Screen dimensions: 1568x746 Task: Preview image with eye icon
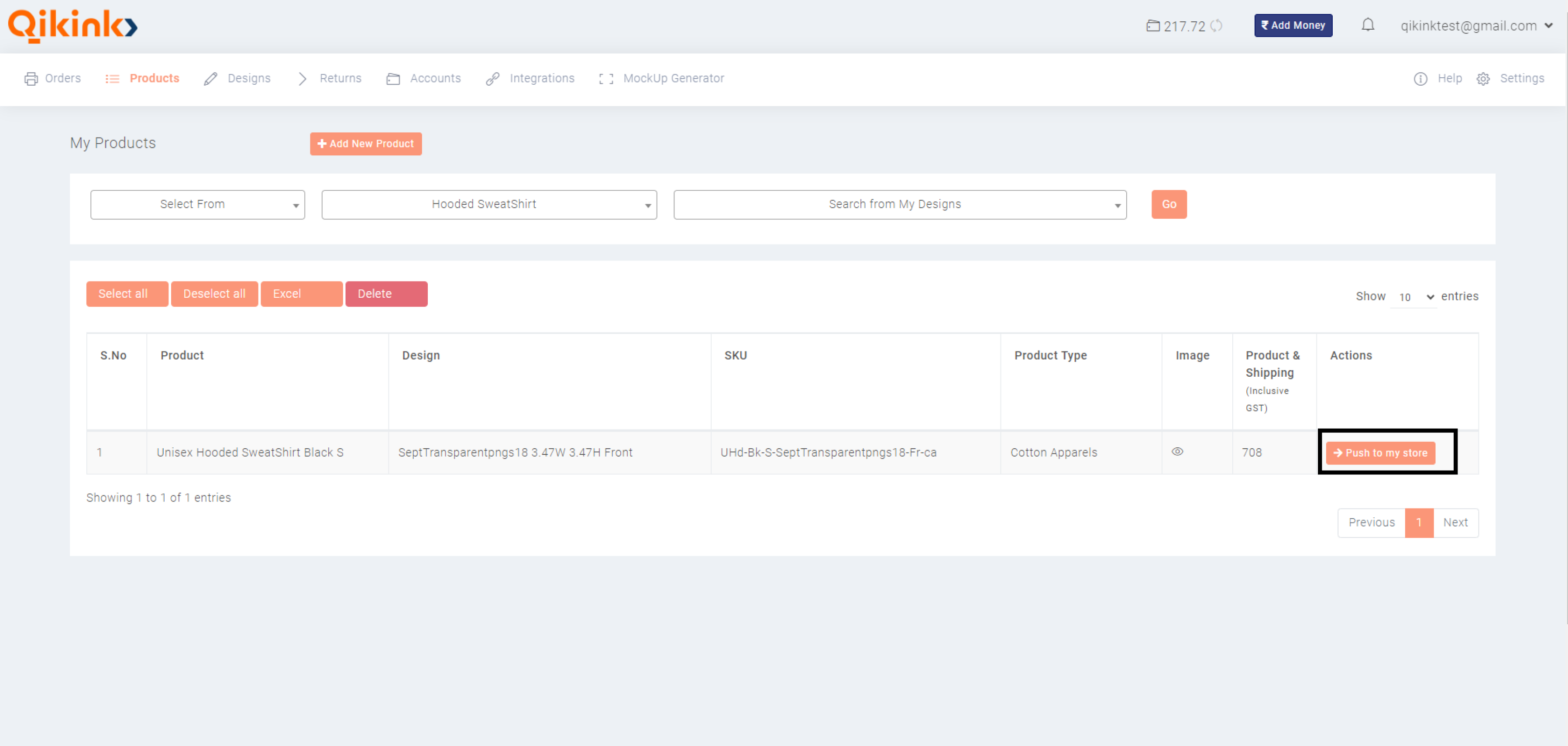[1177, 451]
